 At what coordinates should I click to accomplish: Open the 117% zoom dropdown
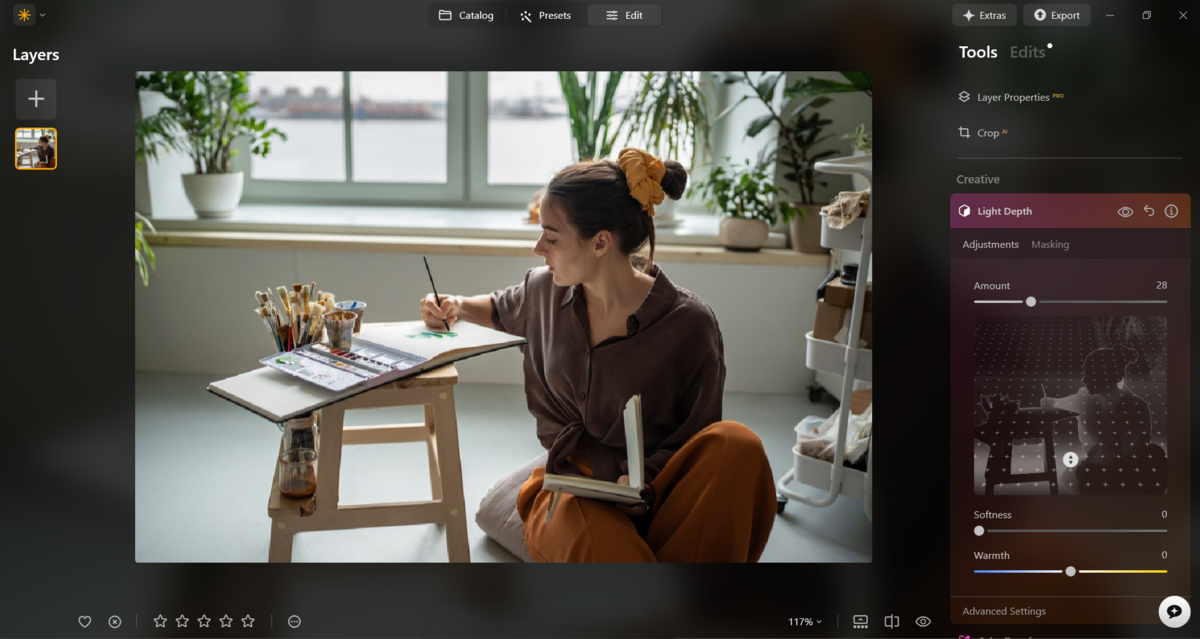click(x=805, y=622)
